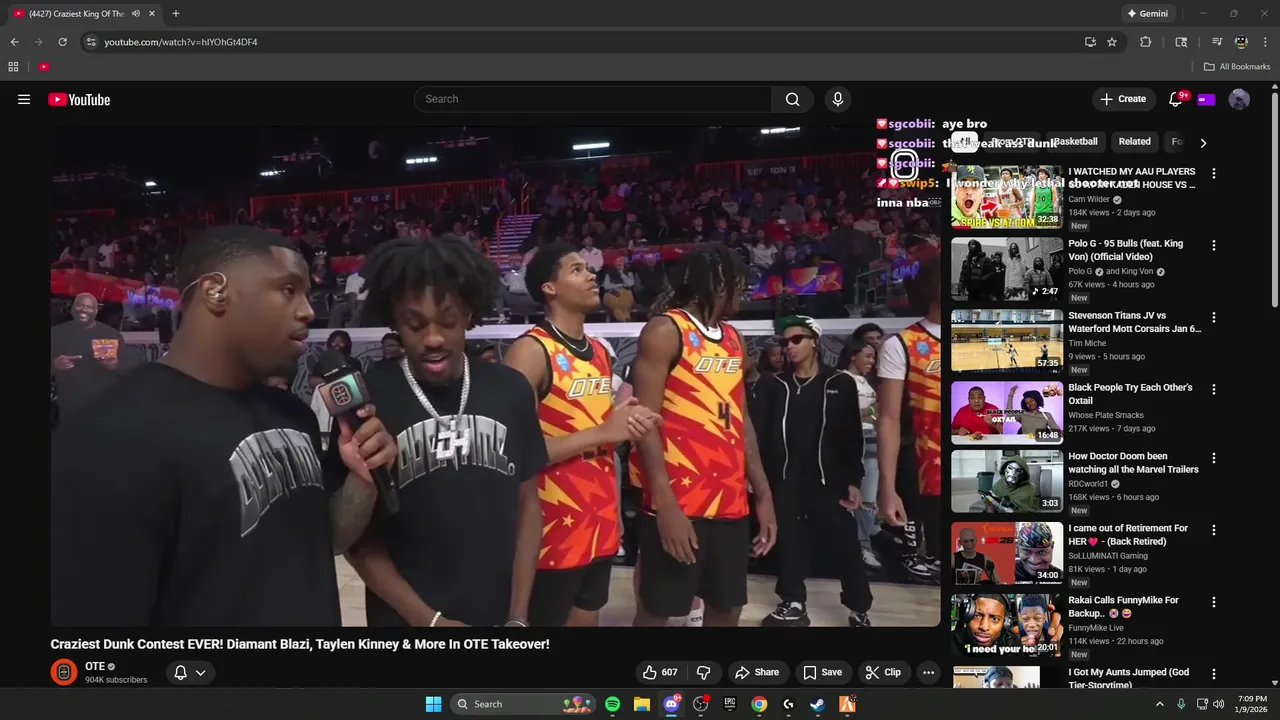Open Chrome media controls icon
Screen dimensions: 1280x720
[1217, 42]
